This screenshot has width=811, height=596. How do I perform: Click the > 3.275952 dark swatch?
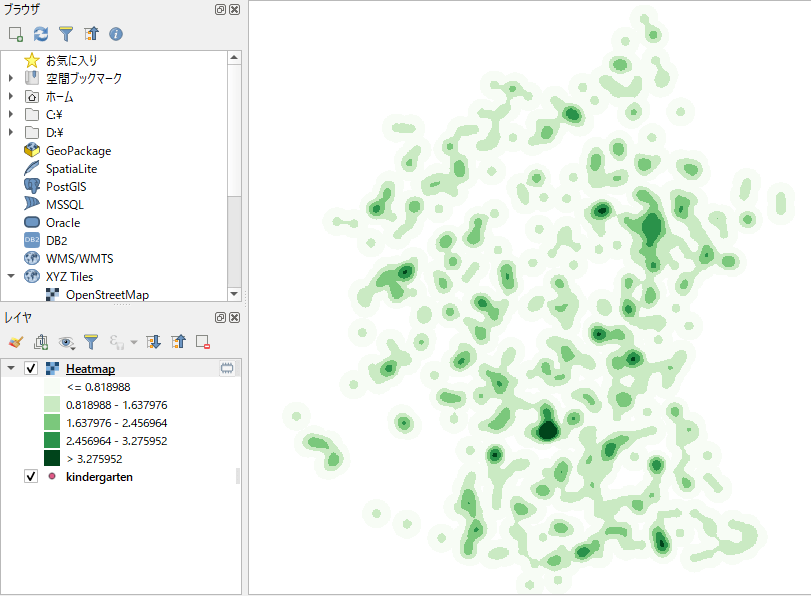click(52, 458)
